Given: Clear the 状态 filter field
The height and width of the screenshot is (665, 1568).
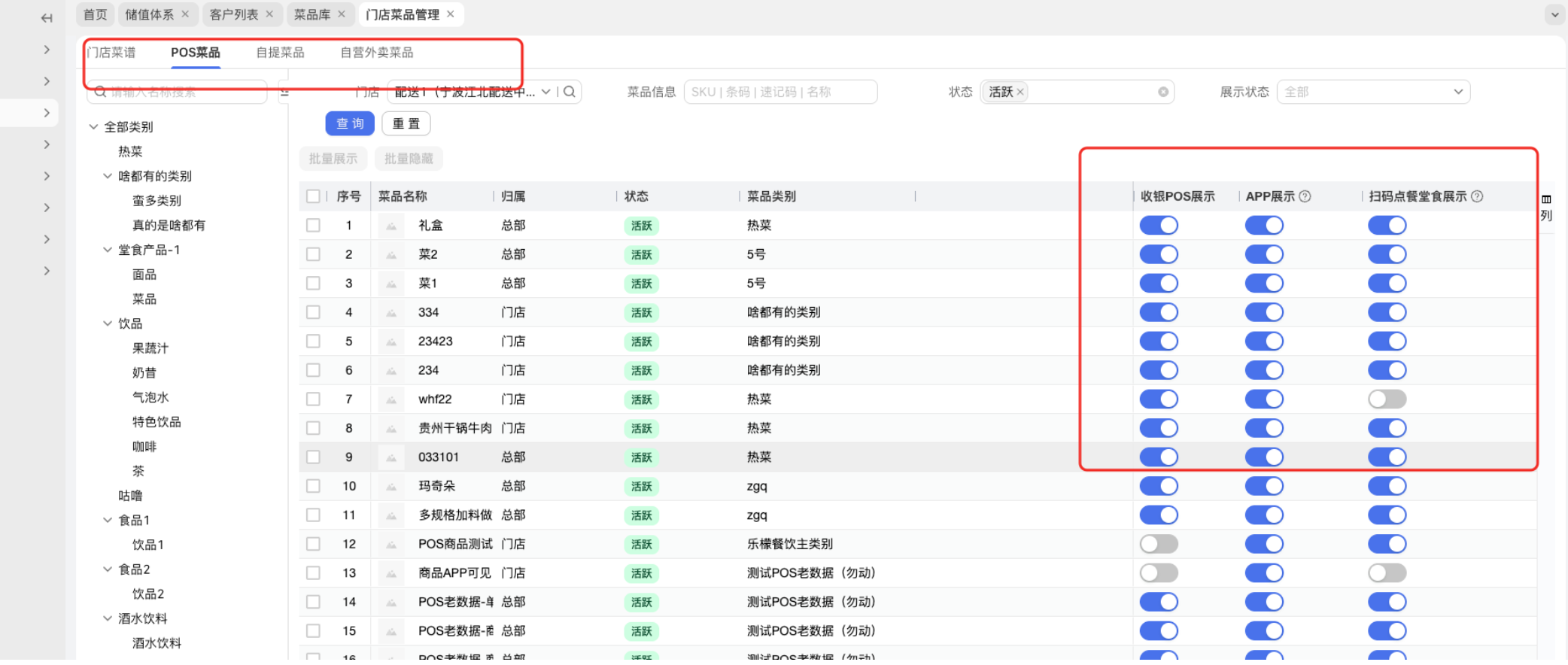Looking at the screenshot, I should 1163,92.
